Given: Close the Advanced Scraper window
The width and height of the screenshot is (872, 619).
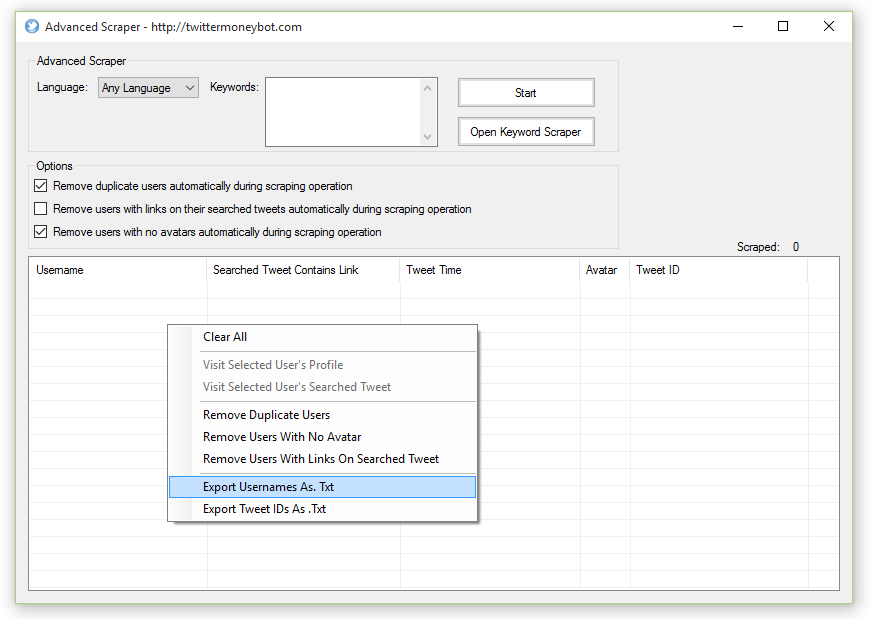Looking at the screenshot, I should pos(829,26).
